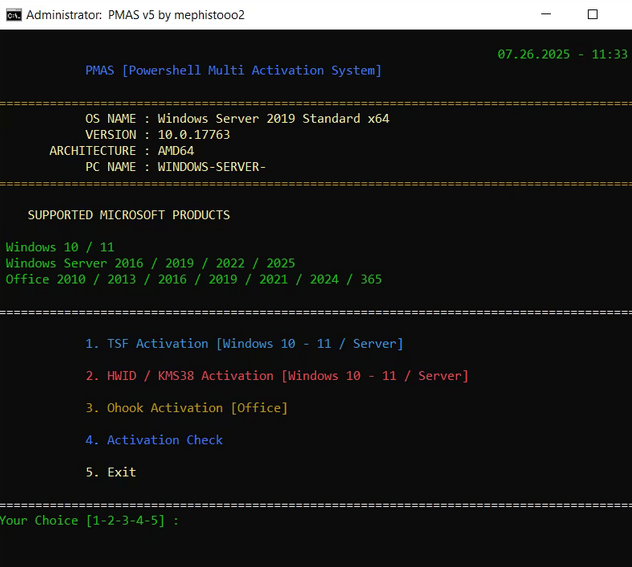Pick the Ohook Activation [Office] option
Viewport: 632px width, 567px height.
click(186, 408)
